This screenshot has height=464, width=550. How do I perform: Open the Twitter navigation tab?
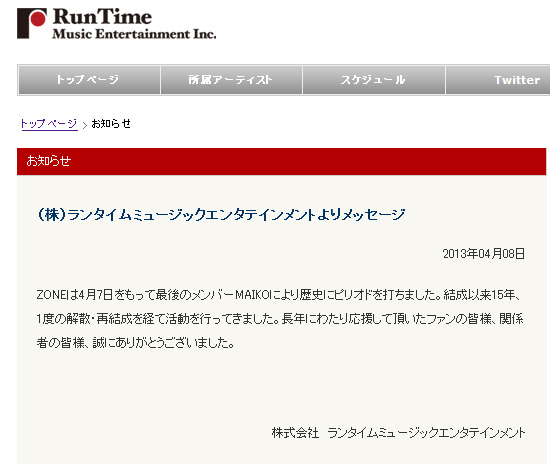pos(498,80)
